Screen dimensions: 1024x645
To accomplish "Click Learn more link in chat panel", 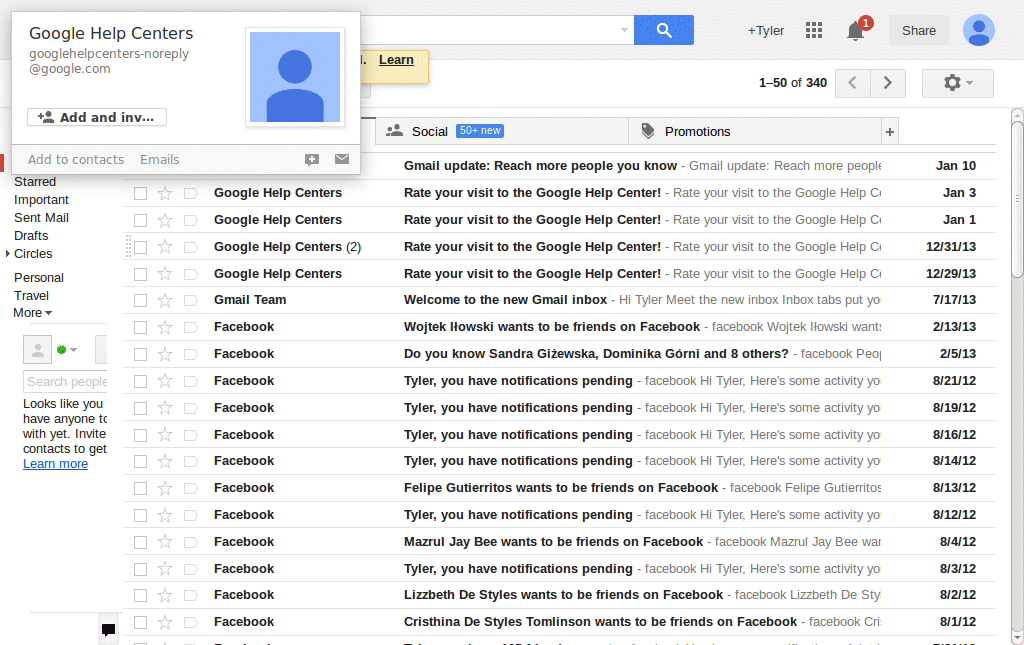I will click(56, 464).
